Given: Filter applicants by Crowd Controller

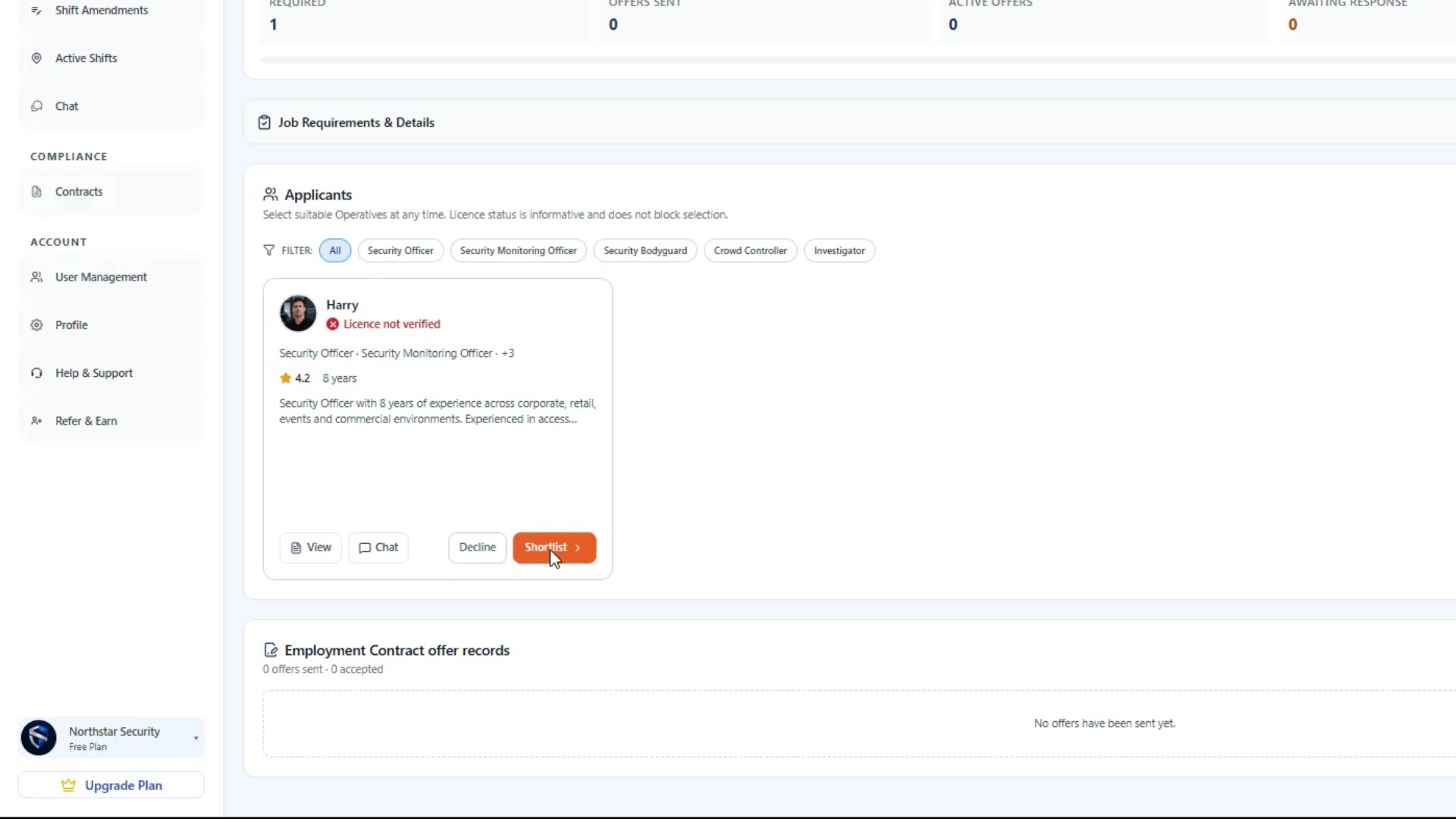Looking at the screenshot, I should click(750, 251).
